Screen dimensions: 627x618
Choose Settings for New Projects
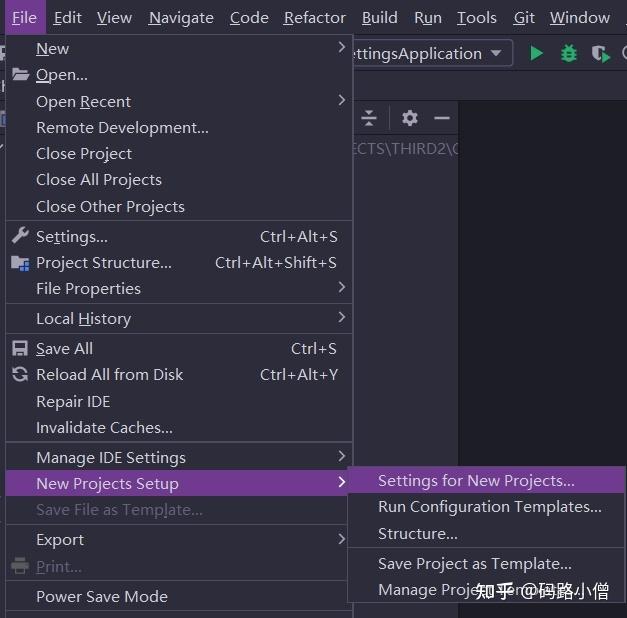click(x=476, y=481)
